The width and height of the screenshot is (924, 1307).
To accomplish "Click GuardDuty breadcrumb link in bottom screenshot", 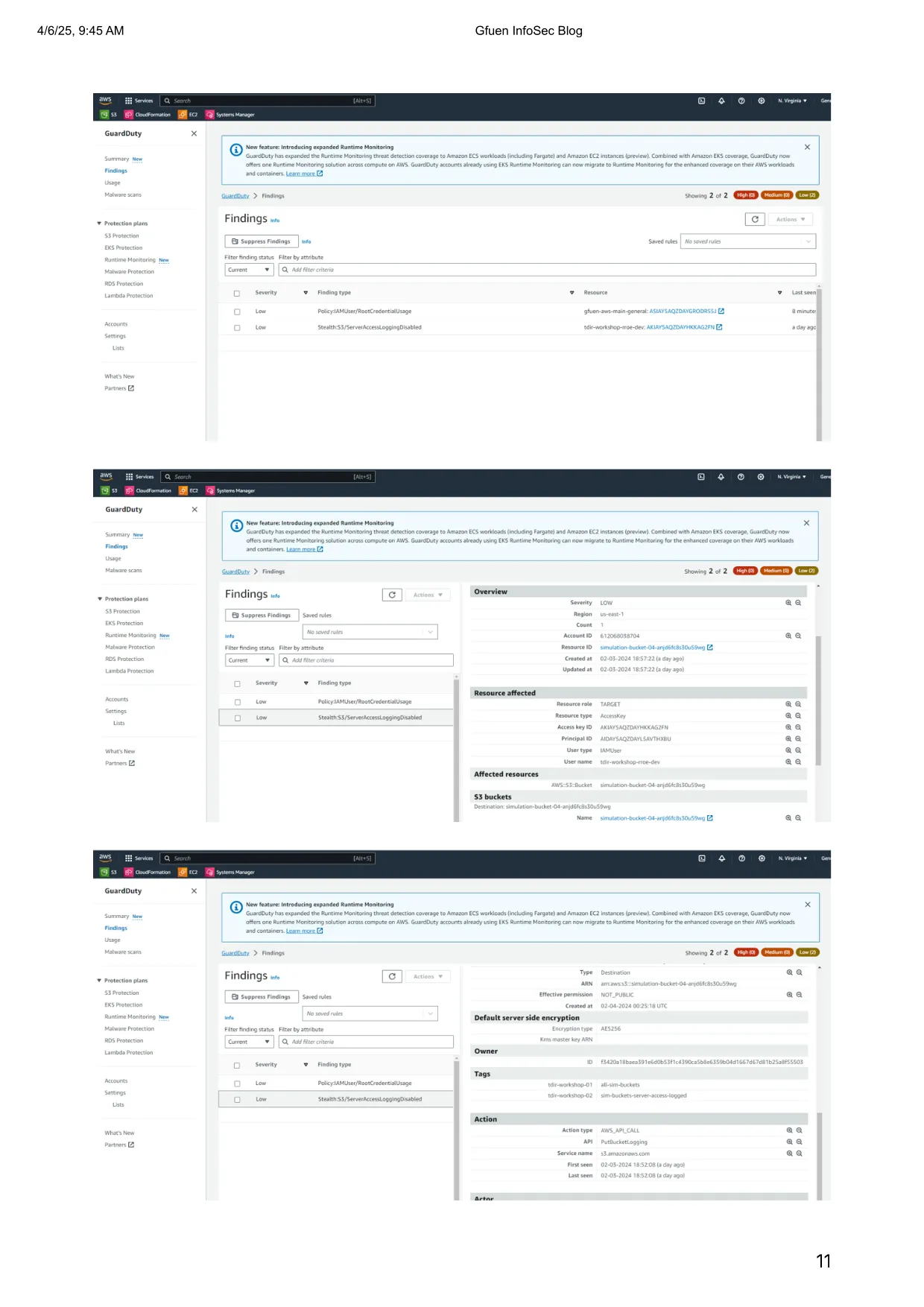I will click(235, 953).
